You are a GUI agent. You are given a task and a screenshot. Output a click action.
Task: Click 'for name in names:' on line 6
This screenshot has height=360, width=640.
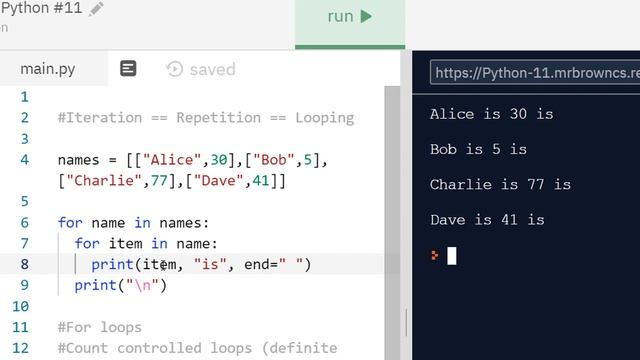coord(133,223)
